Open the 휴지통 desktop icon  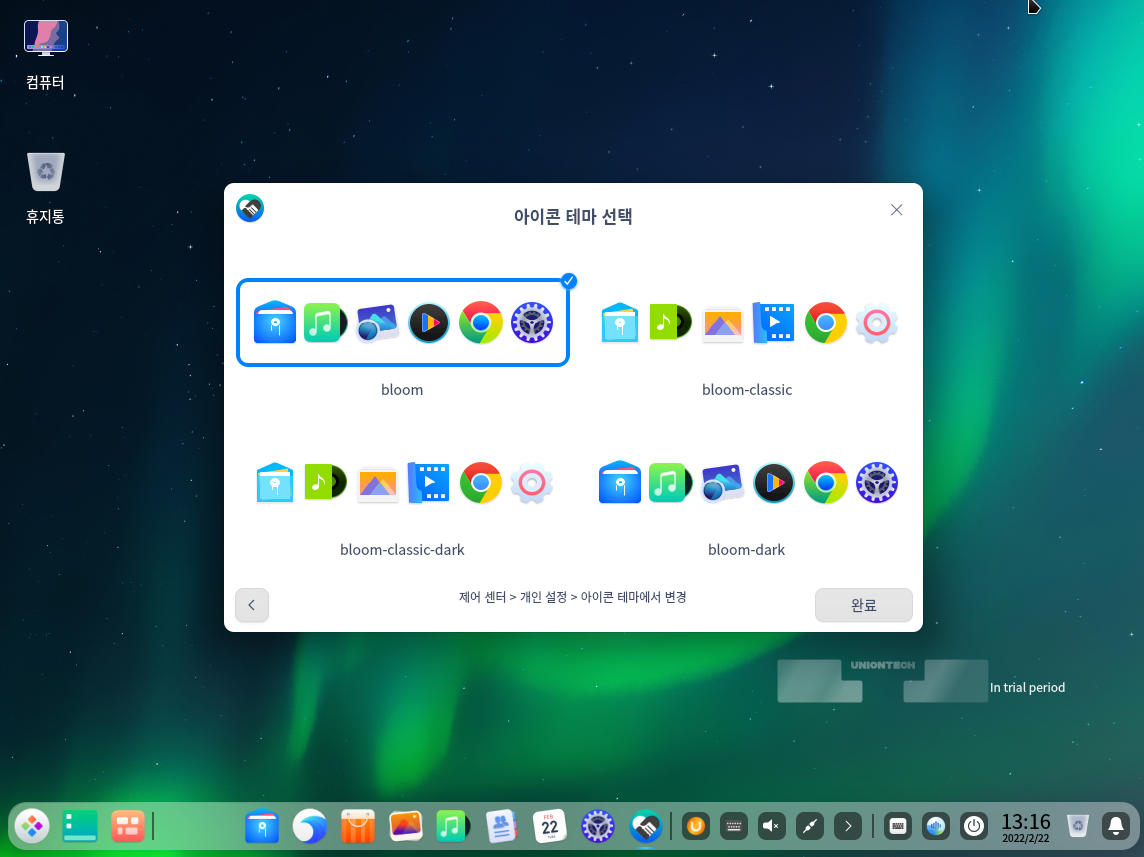coord(45,188)
